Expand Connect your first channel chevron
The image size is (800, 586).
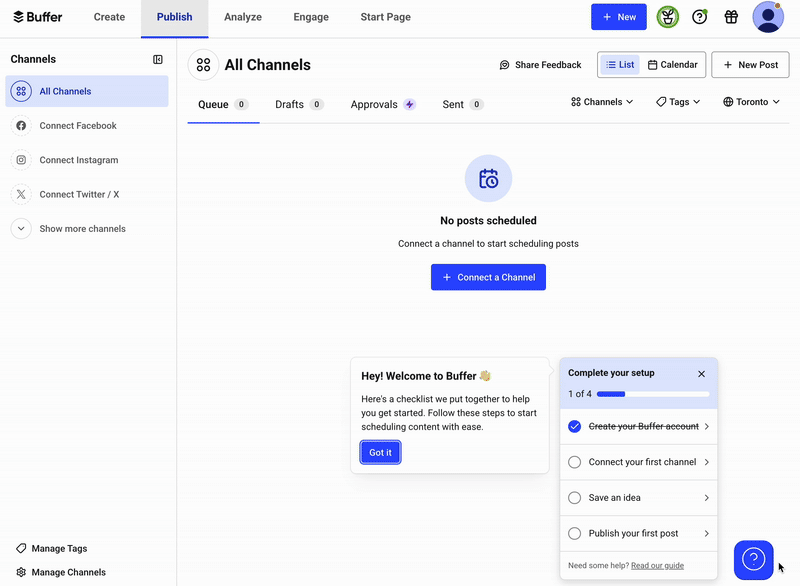tap(707, 462)
